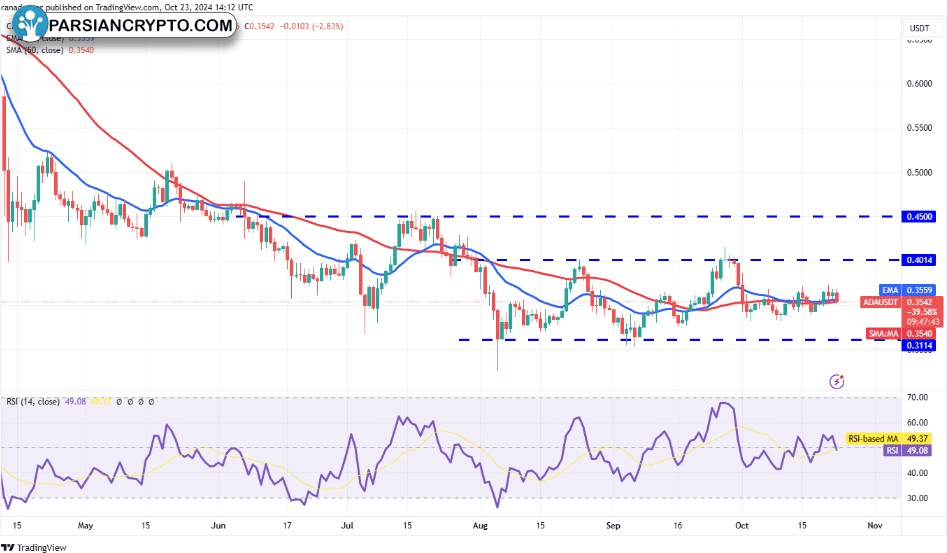
Task: Click the close price value C0.3542
Action: click(260, 27)
